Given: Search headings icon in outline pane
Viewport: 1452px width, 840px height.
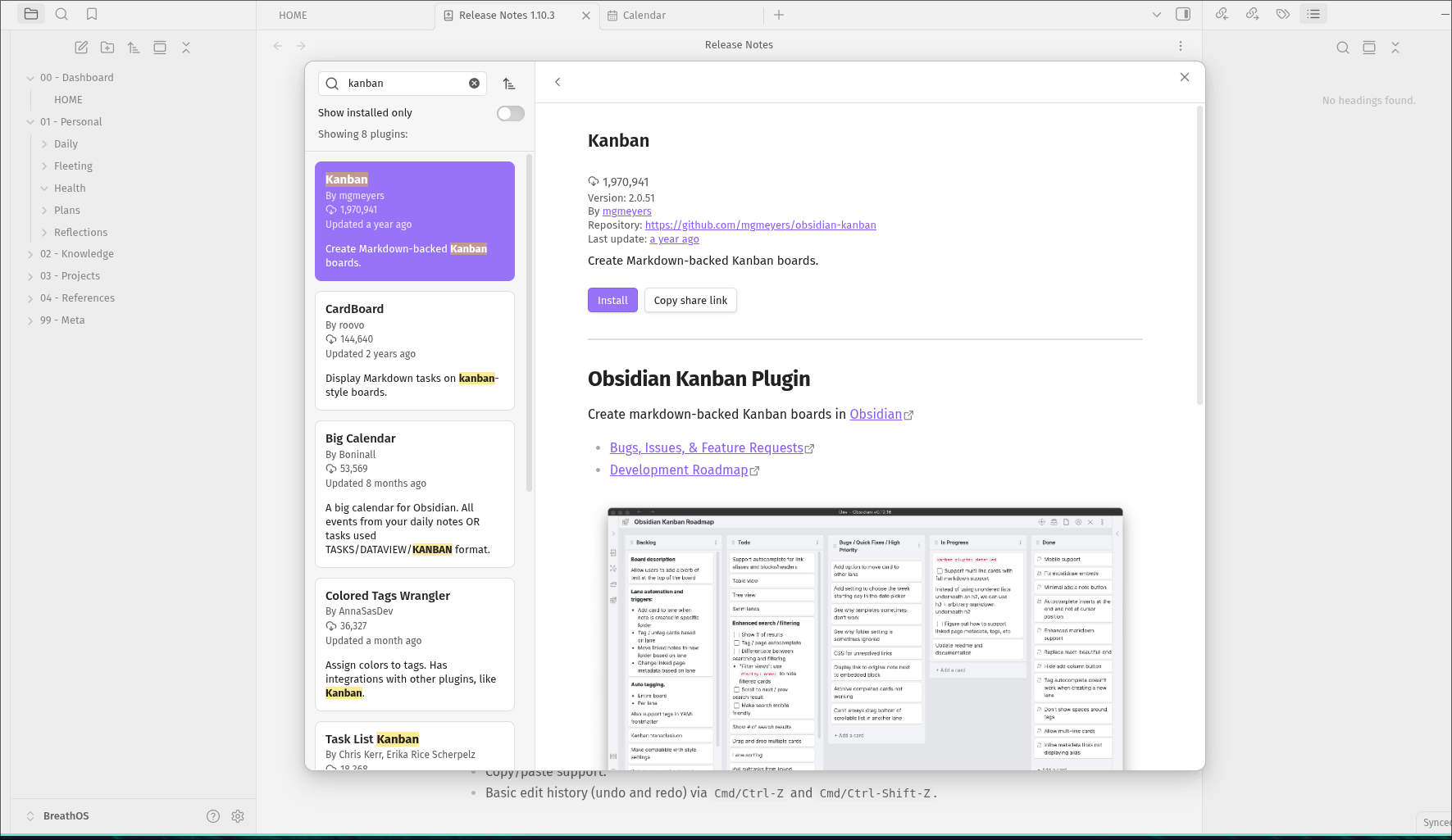Looking at the screenshot, I should (x=1343, y=48).
